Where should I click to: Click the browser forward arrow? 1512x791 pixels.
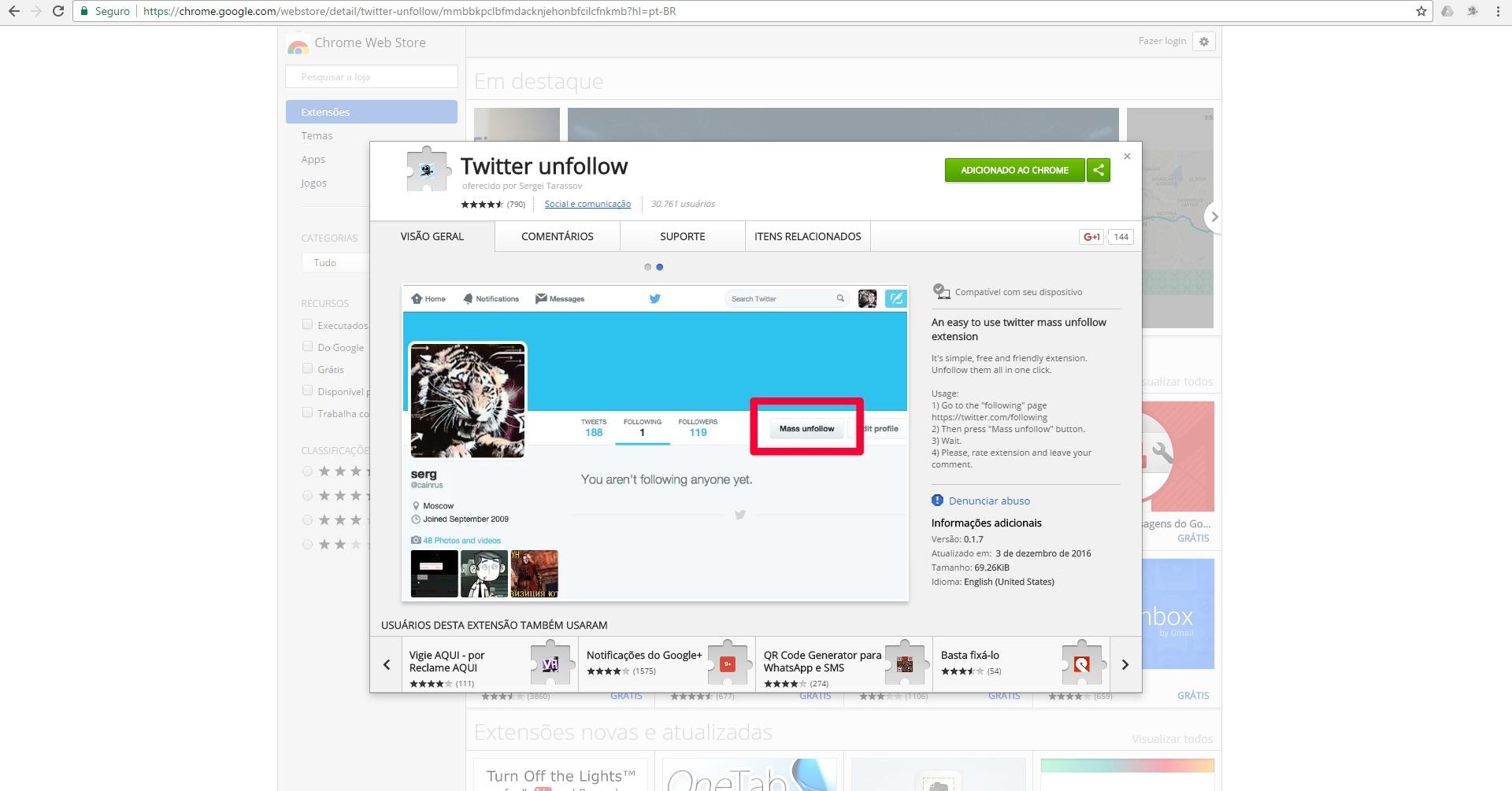tap(35, 11)
